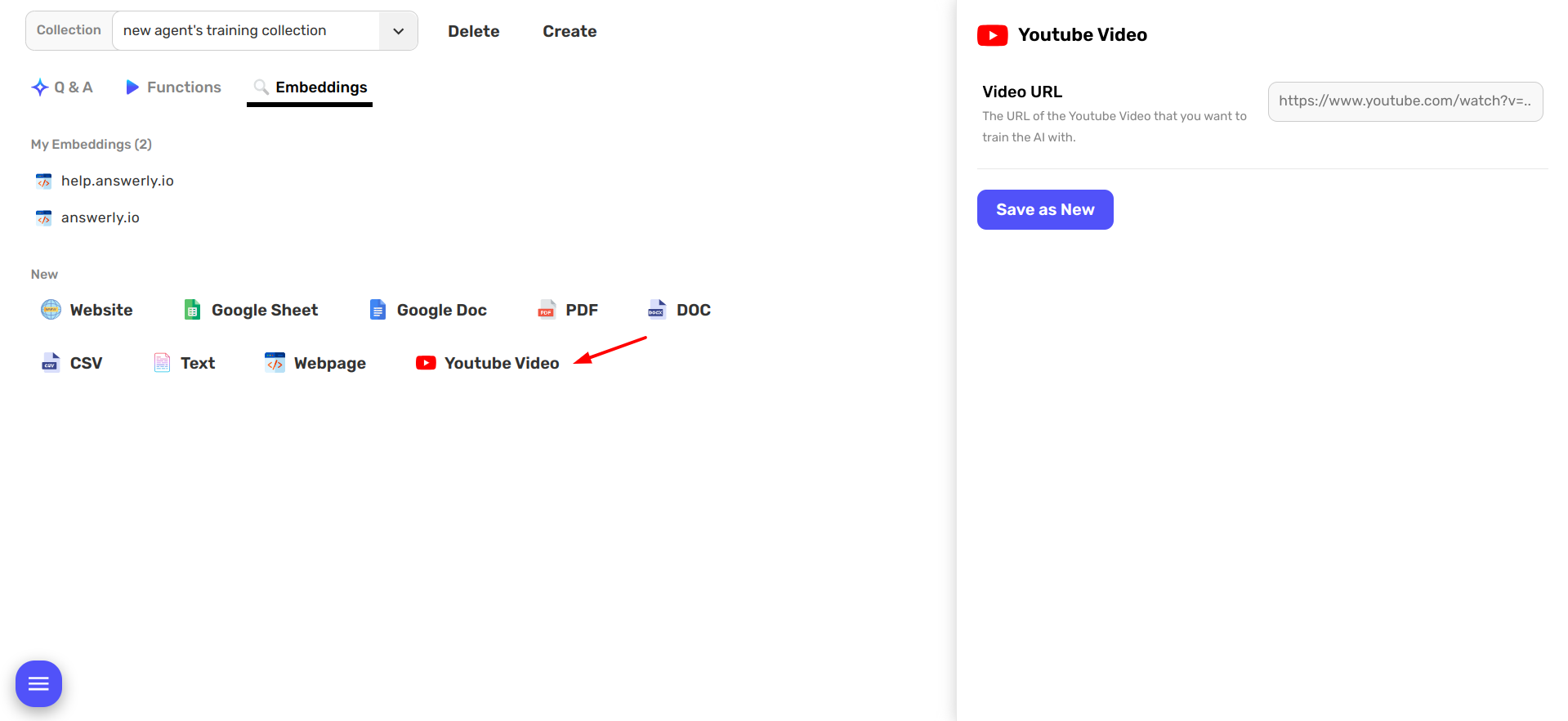Click the Delete collection button
This screenshot has height=721, width=1568.
coord(474,31)
